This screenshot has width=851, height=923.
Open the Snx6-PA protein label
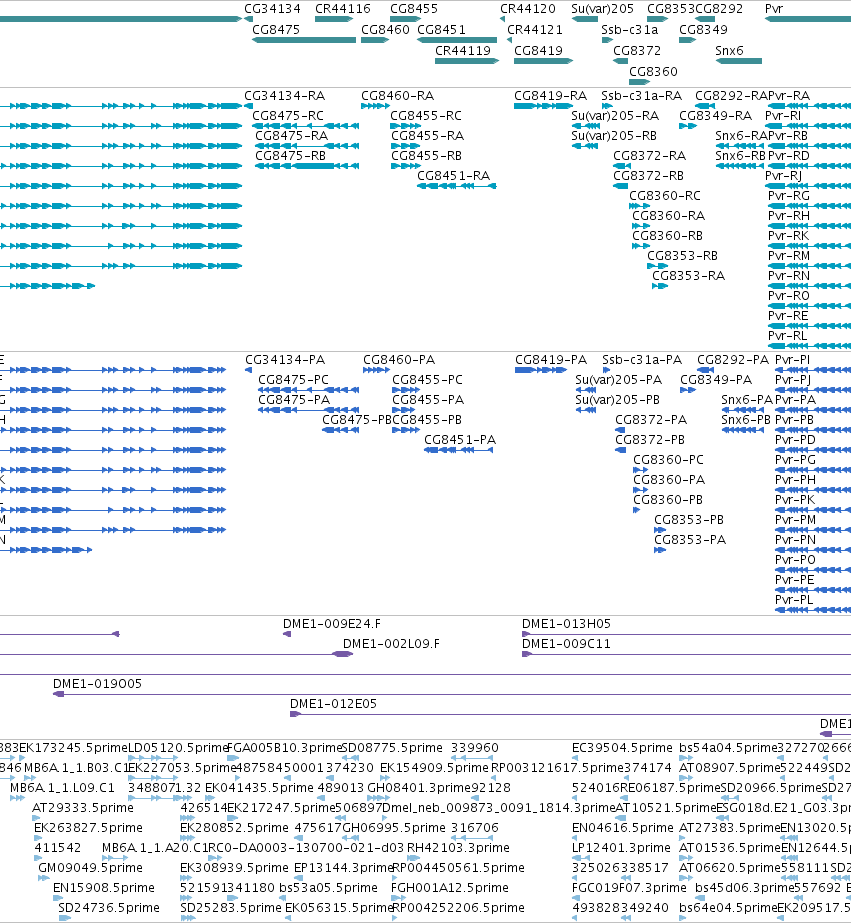point(746,400)
